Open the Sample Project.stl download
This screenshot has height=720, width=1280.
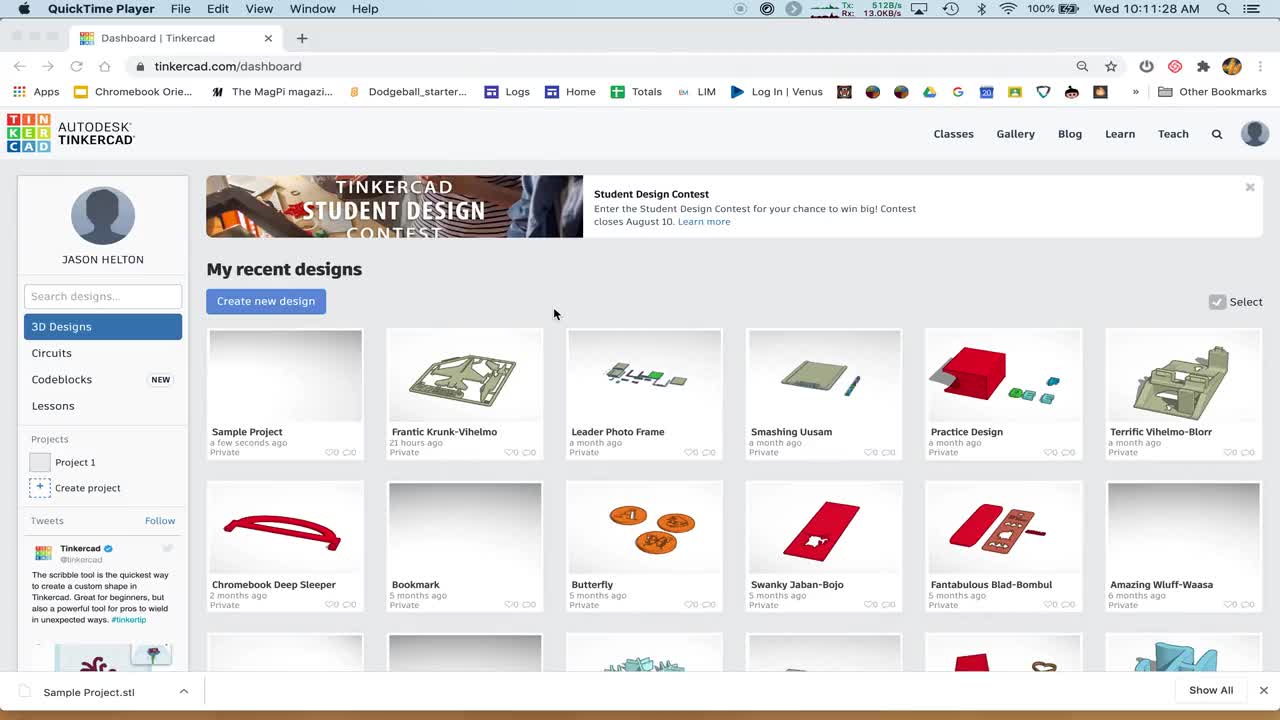point(89,692)
